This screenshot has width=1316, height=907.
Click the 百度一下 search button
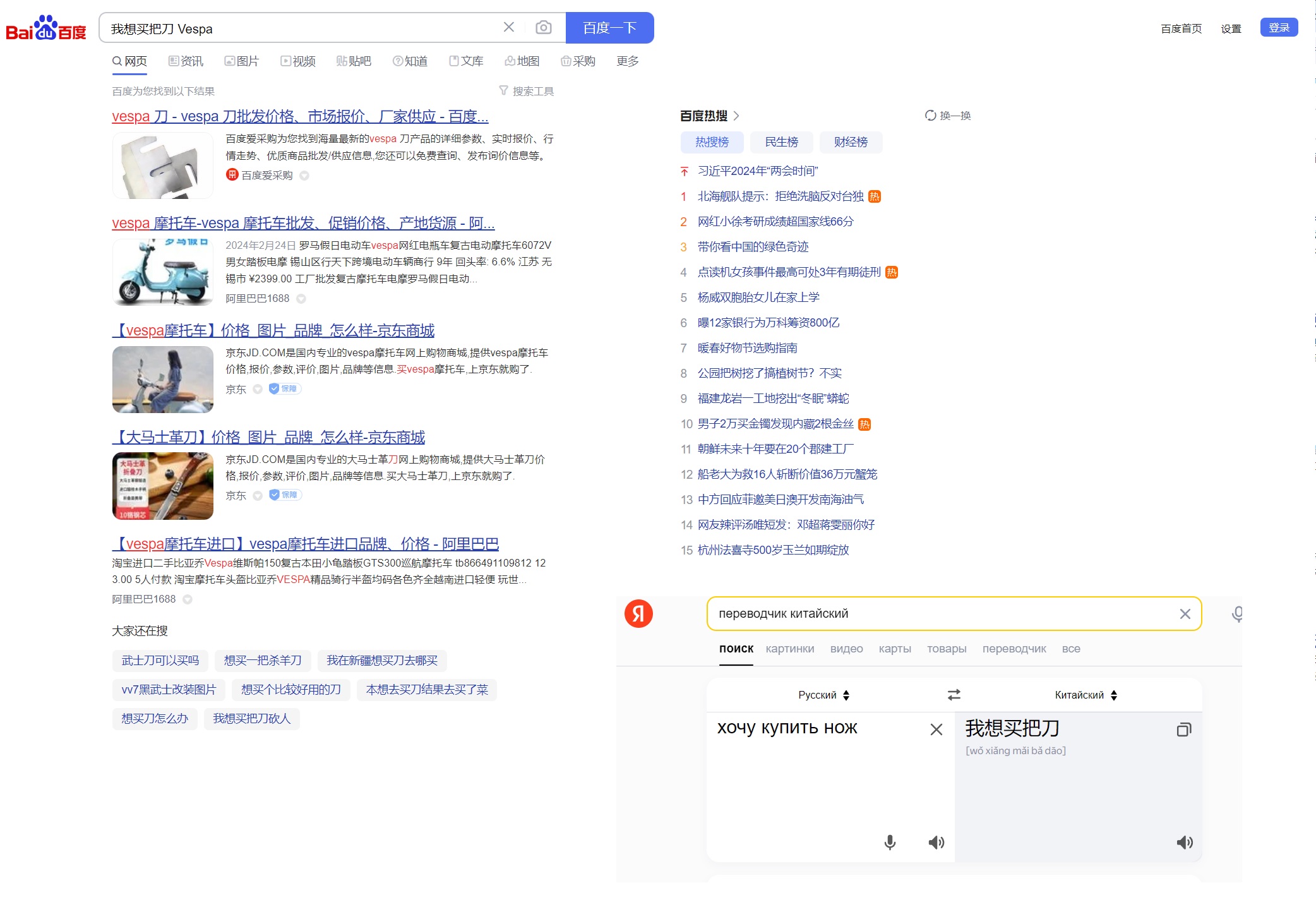(x=609, y=28)
